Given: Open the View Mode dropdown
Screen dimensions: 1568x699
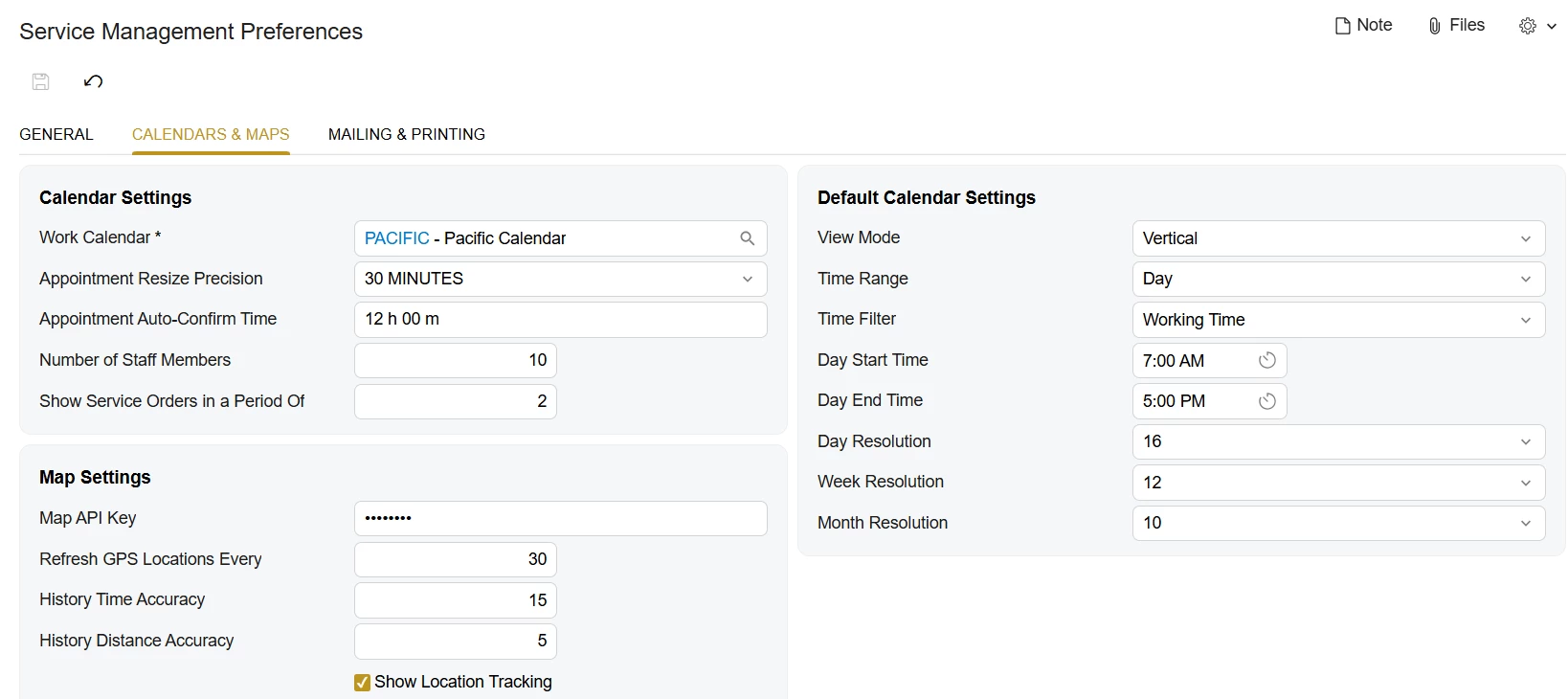Looking at the screenshot, I should 1526,238.
